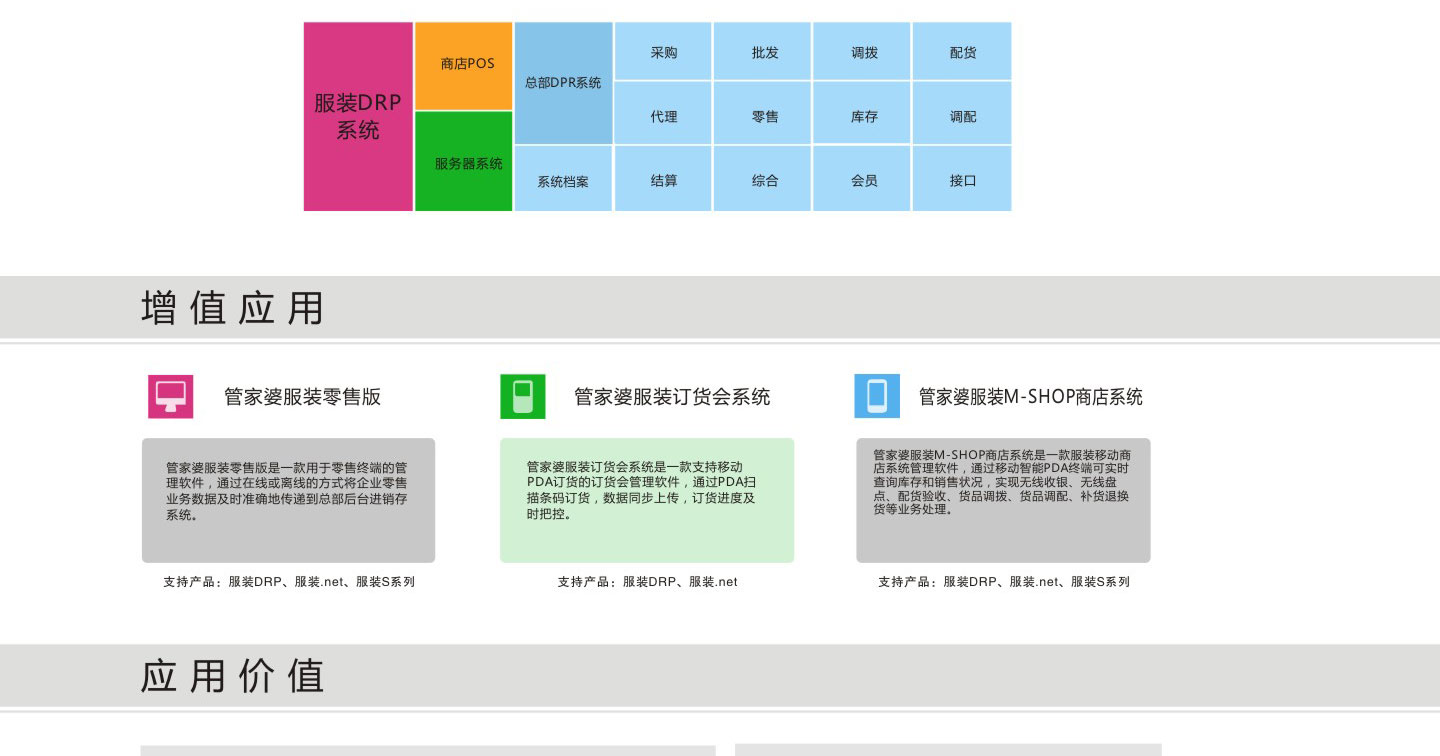Viewport: 1440px width, 756px height.
Task: Select the 库存 module tile
Action: pos(862,113)
